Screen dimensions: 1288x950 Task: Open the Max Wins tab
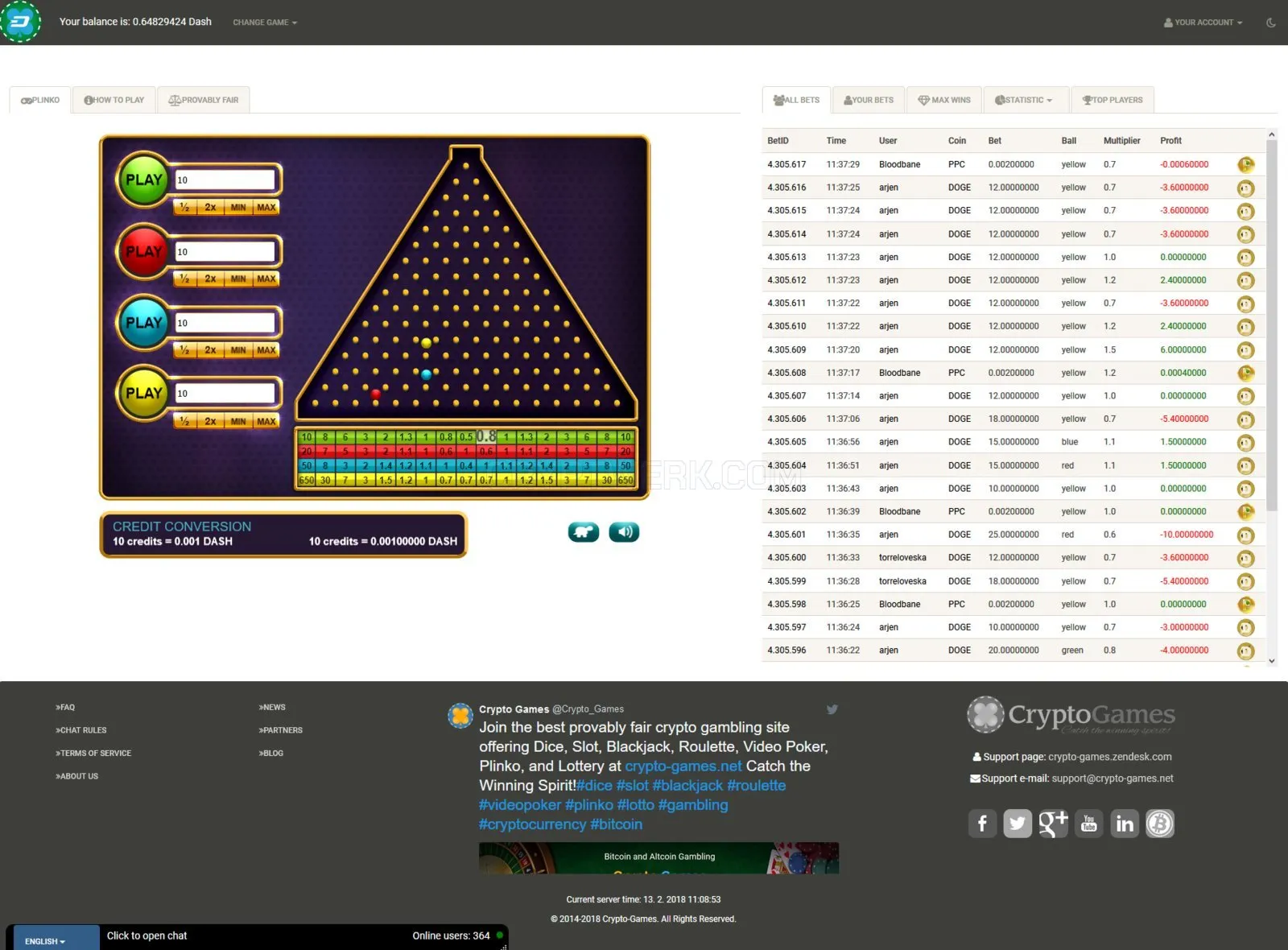(x=944, y=100)
